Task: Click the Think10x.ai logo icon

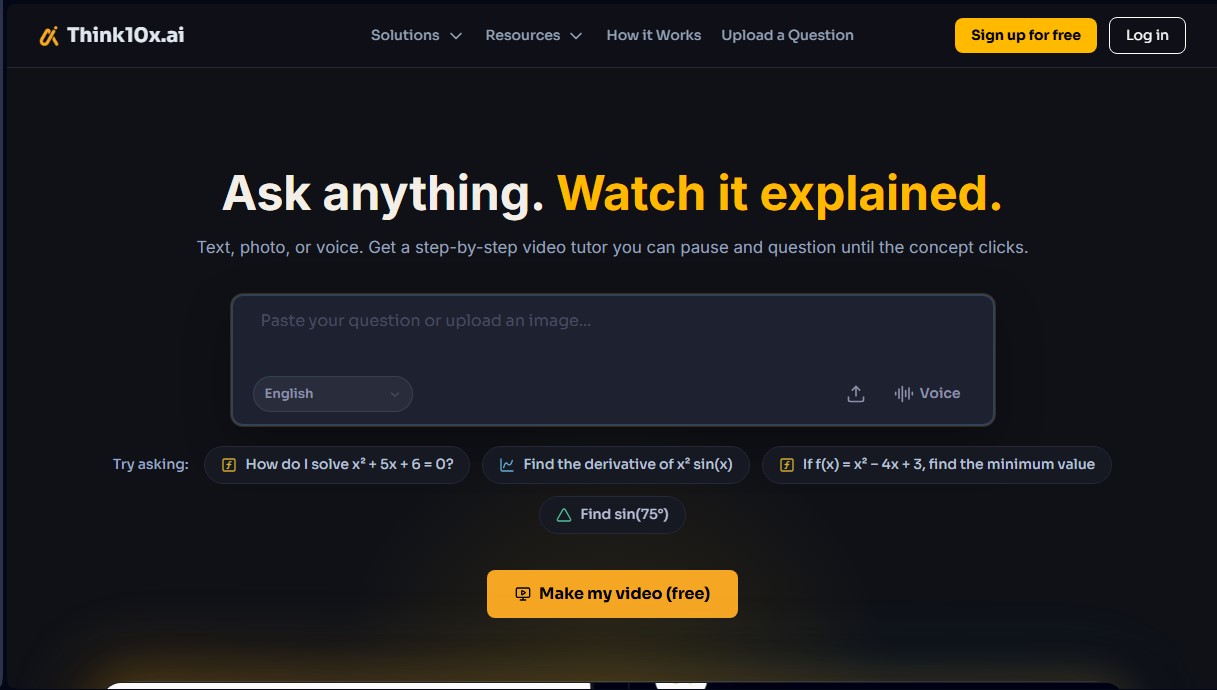Action: [x=48, y=36]
